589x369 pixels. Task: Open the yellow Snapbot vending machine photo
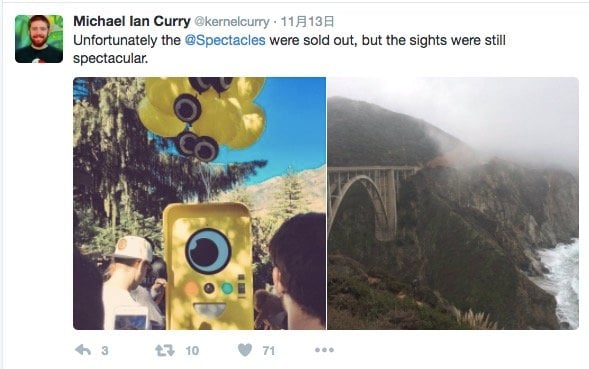tap(199, 203)
